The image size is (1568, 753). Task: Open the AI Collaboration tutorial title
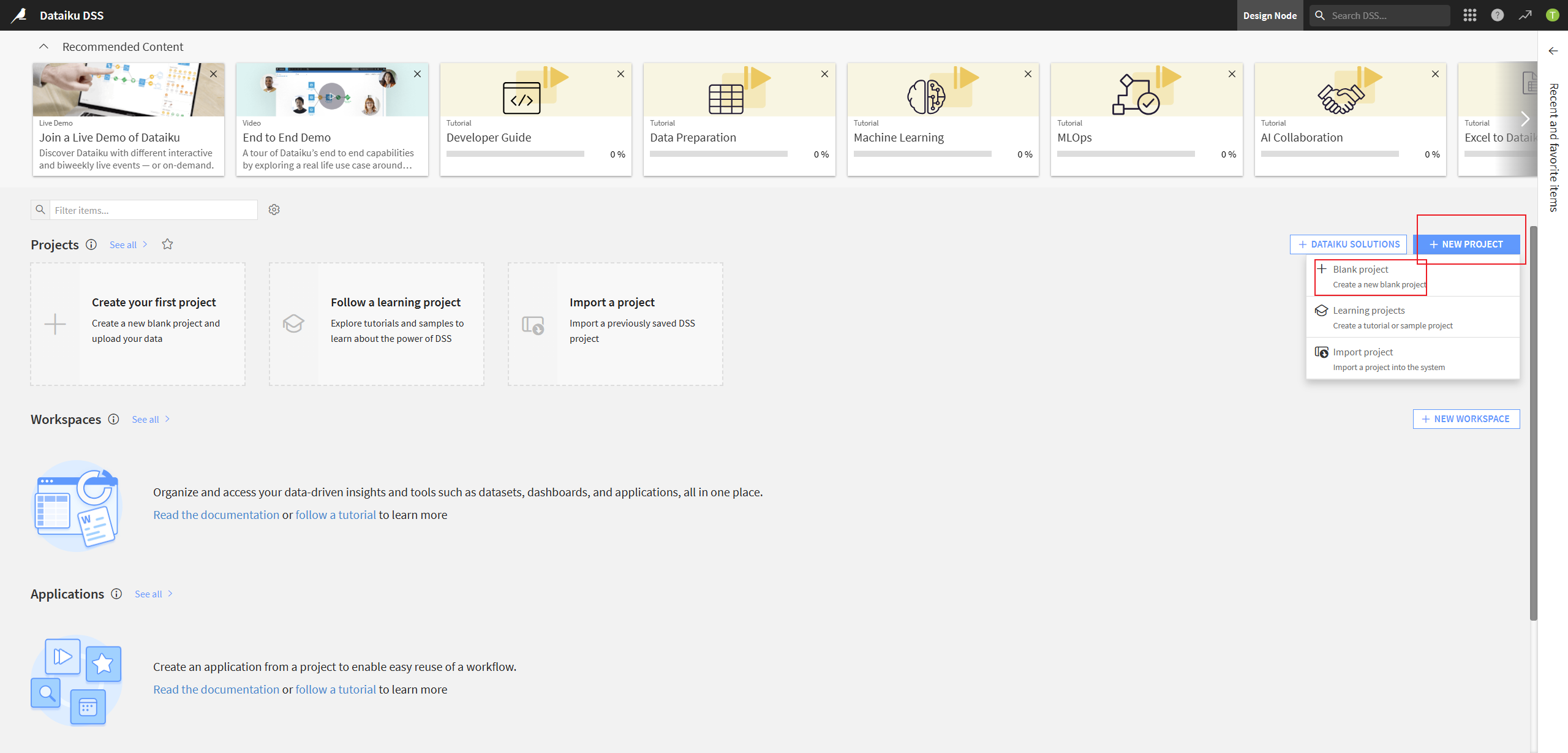(x=1302, y=138)
